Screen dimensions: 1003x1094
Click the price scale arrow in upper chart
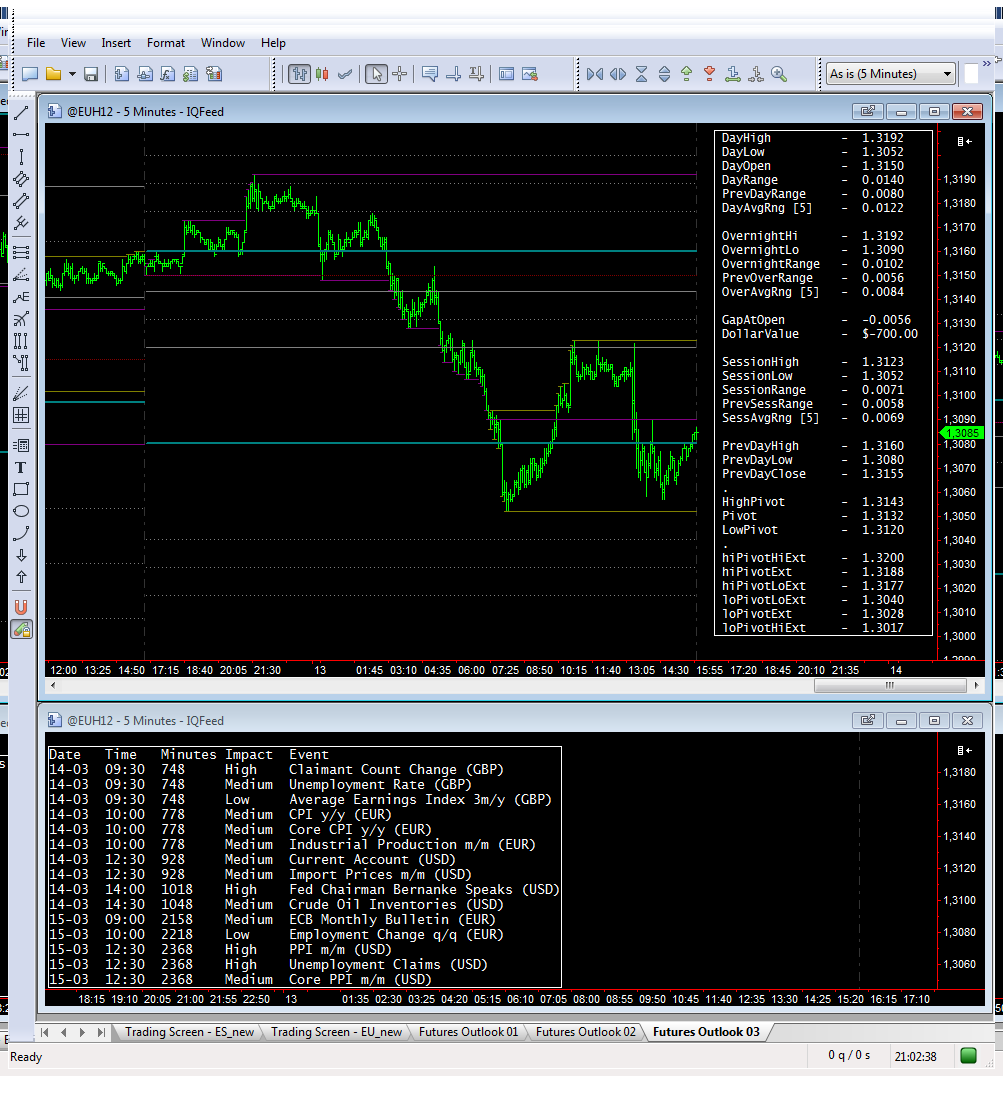coord(964,142)
